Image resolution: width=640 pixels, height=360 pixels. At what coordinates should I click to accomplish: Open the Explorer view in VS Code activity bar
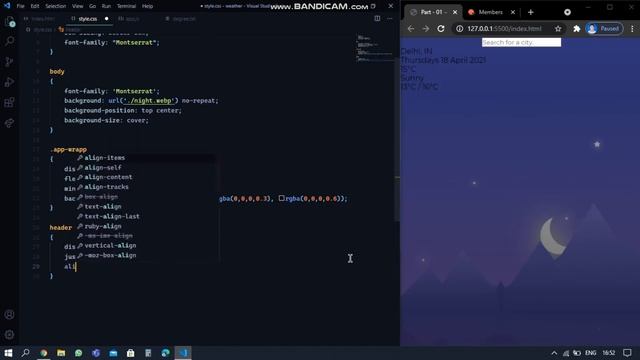click(x=9, y=21)
